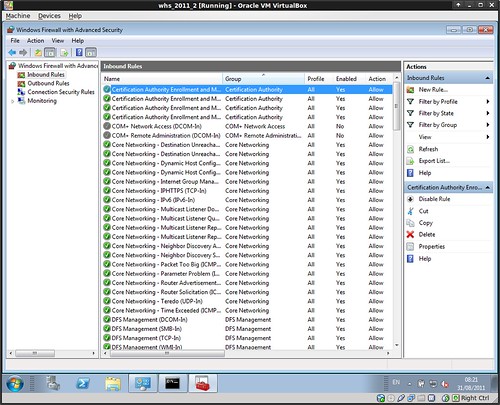Screen dimensions: 500x405
Task: Open PowerShell from the taskbar
Action: (x=82, y=383)
